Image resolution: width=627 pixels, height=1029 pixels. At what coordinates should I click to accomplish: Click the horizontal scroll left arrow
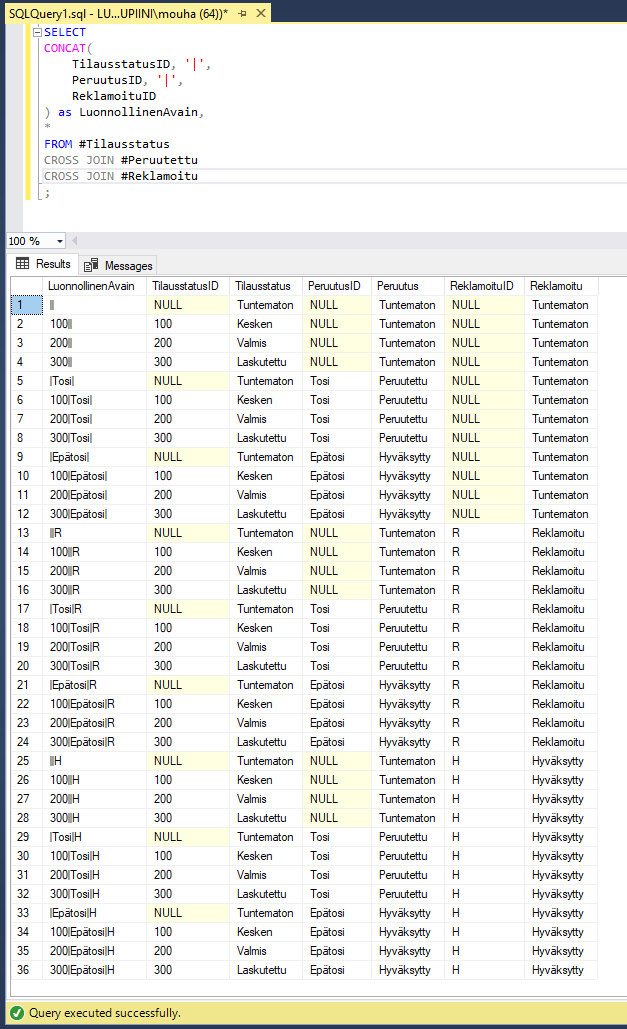pos(74,241)
